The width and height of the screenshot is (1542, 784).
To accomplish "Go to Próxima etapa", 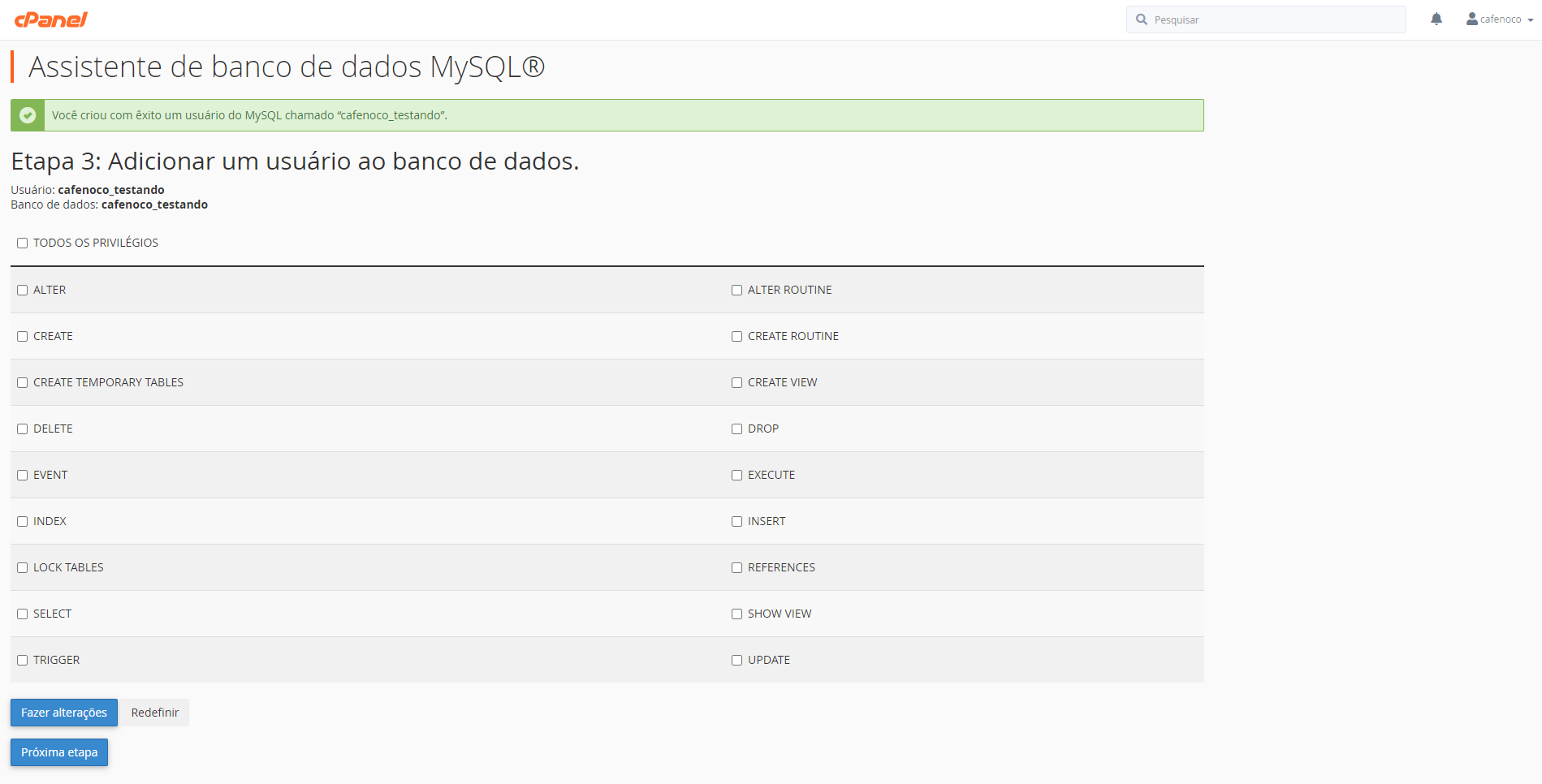I will 59,752.
